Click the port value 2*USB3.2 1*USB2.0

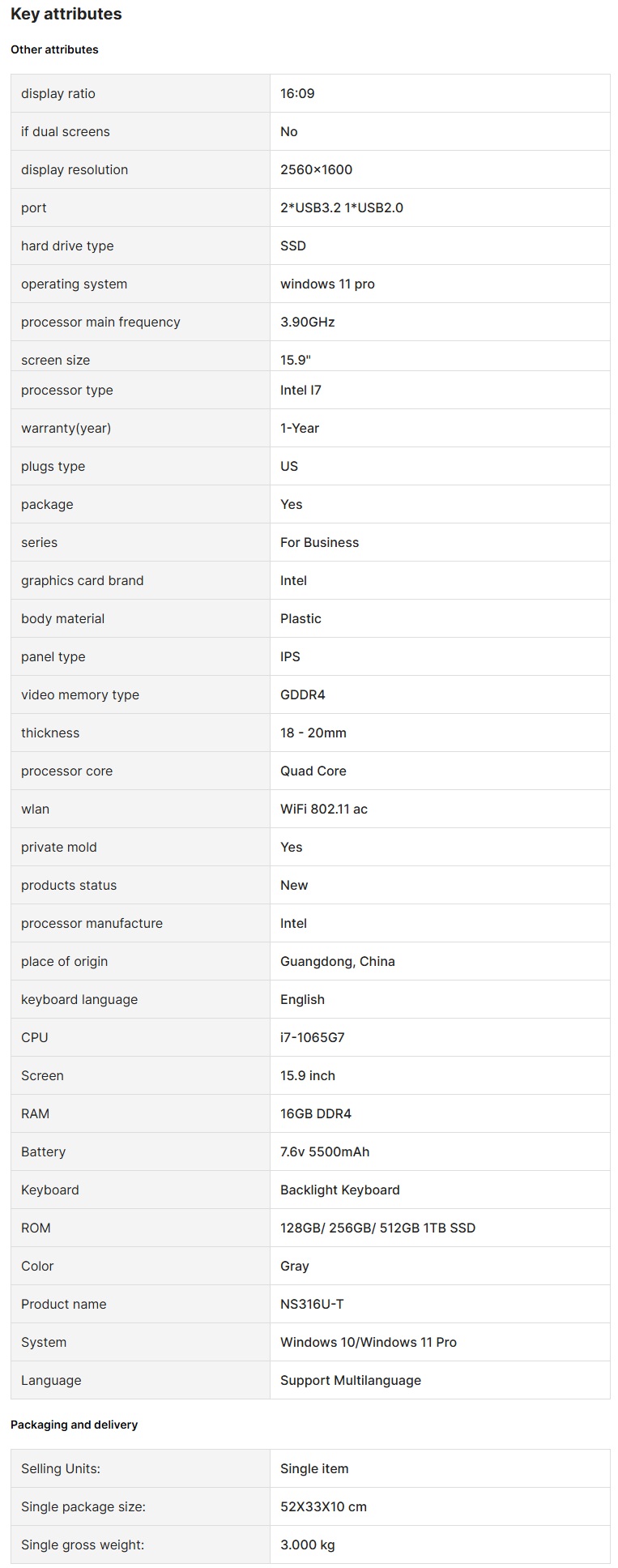click(x=341, y=207)
